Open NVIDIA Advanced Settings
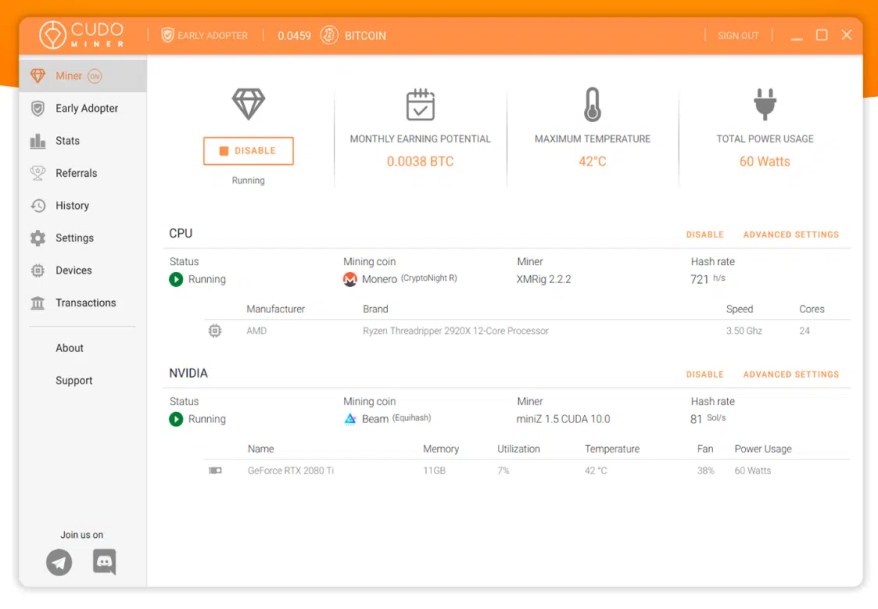The image size is (878, 609). pyautogui.click(x=791, y=374)
